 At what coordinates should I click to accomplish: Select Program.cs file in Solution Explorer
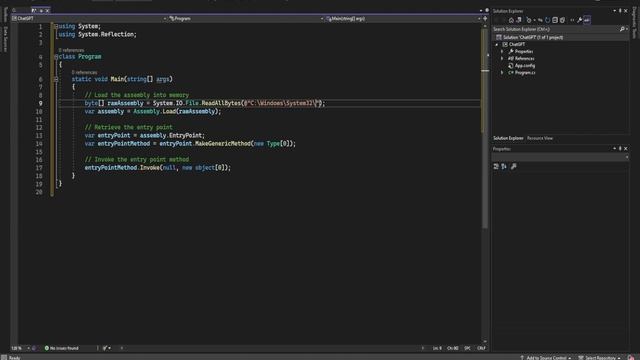click(x=525, y=73)
